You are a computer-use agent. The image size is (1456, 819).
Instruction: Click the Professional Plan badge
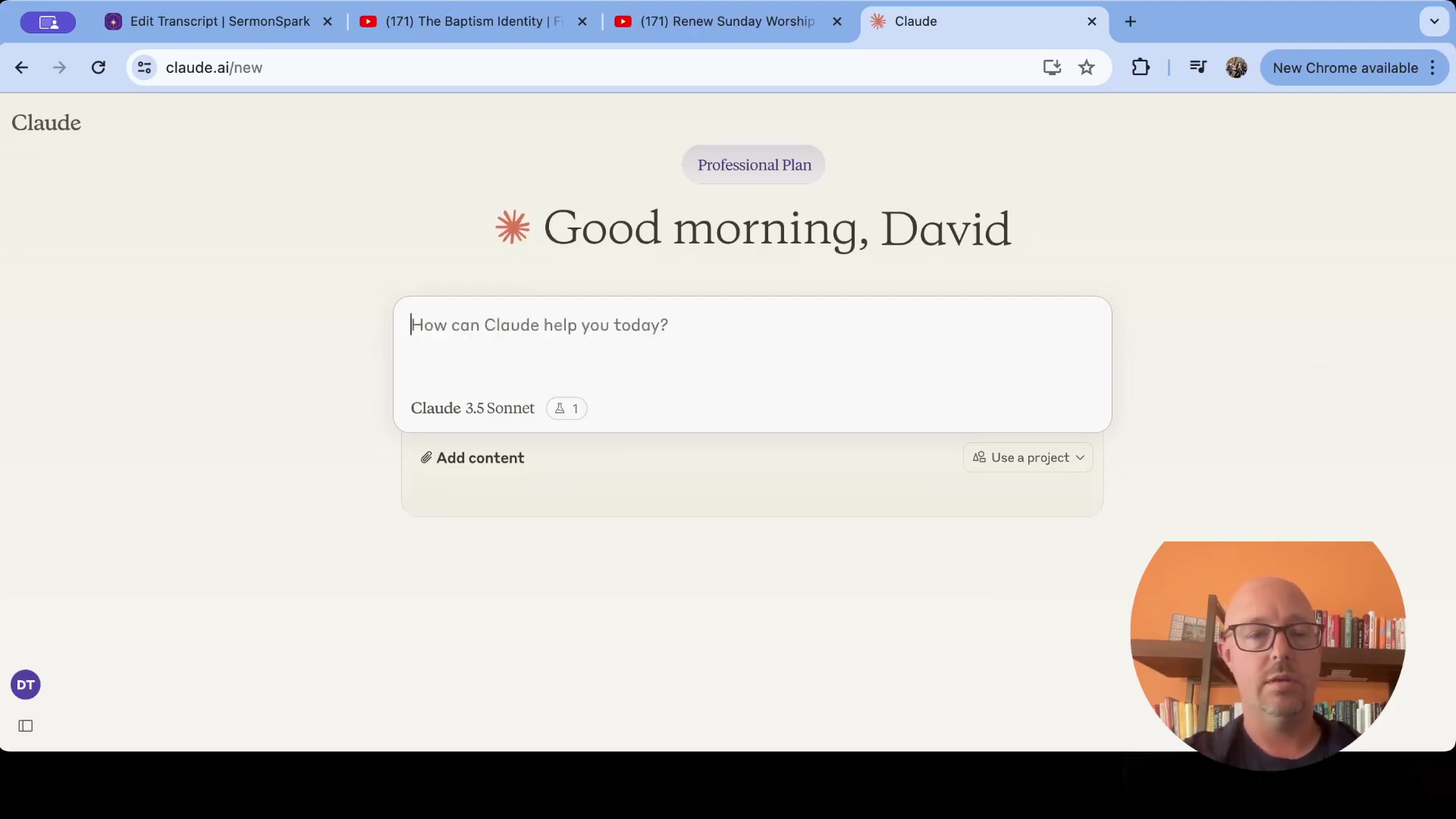[x=754, y=165]
